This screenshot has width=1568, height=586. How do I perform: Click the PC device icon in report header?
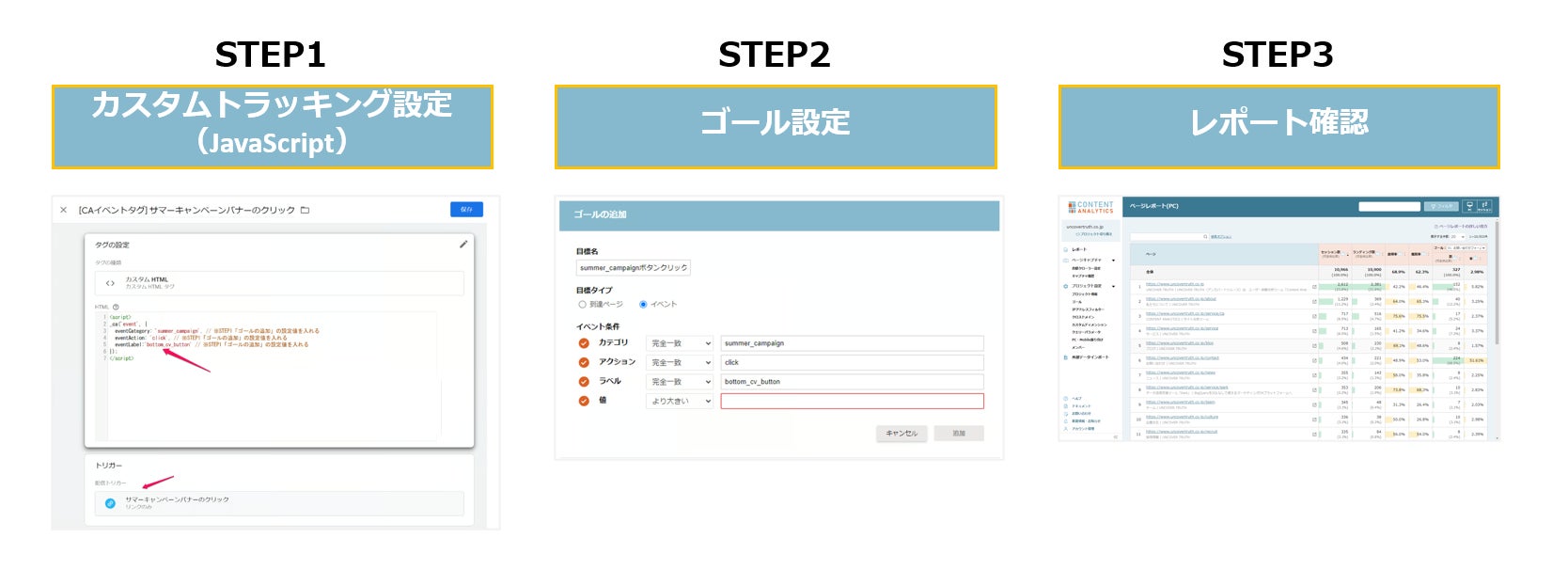click(x=1470, y=206)
